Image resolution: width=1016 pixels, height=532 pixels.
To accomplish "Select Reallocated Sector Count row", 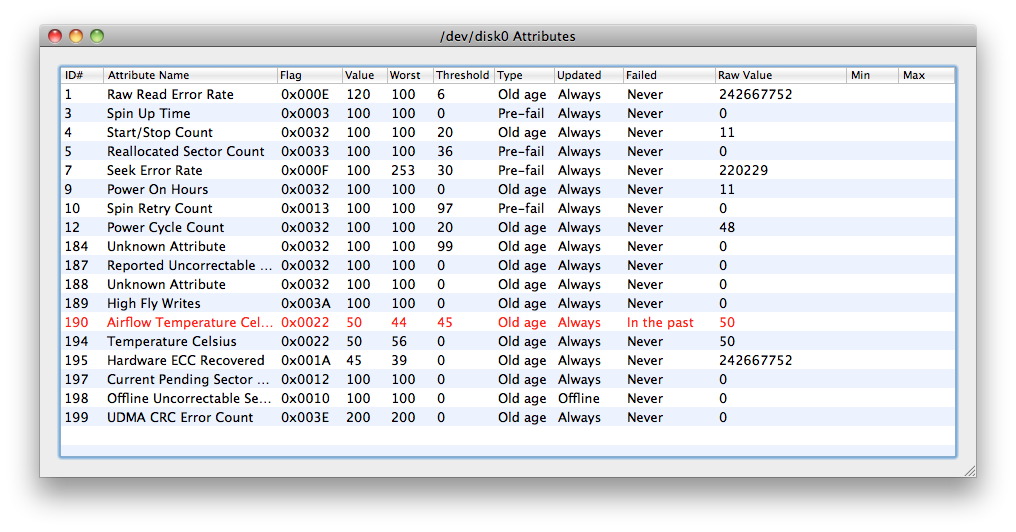I will (x=508, y=151).
